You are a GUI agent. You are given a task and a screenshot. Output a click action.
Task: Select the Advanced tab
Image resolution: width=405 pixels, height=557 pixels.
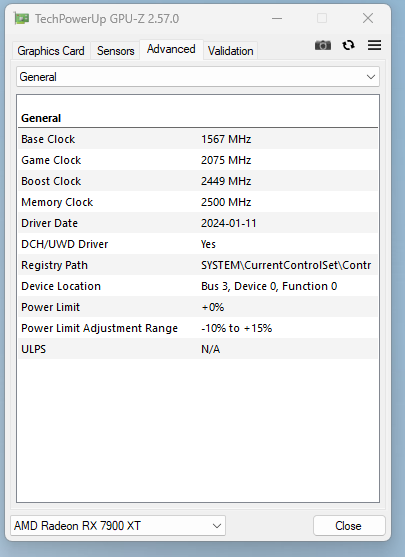[171, 49]
